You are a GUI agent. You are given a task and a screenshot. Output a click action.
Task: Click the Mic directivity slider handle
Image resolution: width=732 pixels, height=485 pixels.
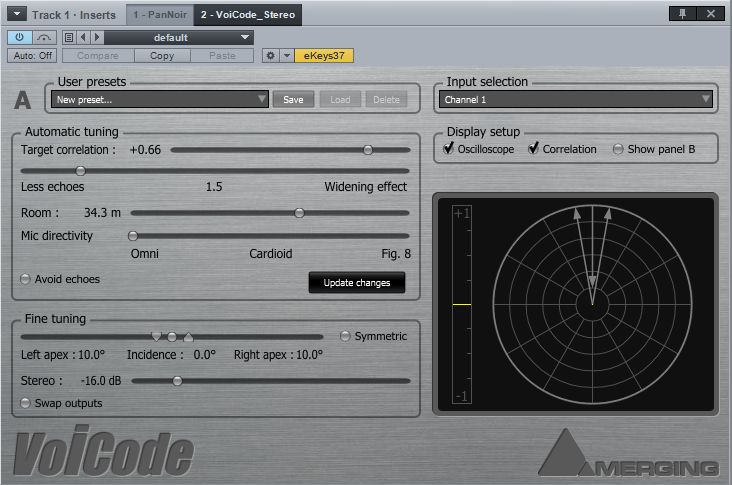133,236
